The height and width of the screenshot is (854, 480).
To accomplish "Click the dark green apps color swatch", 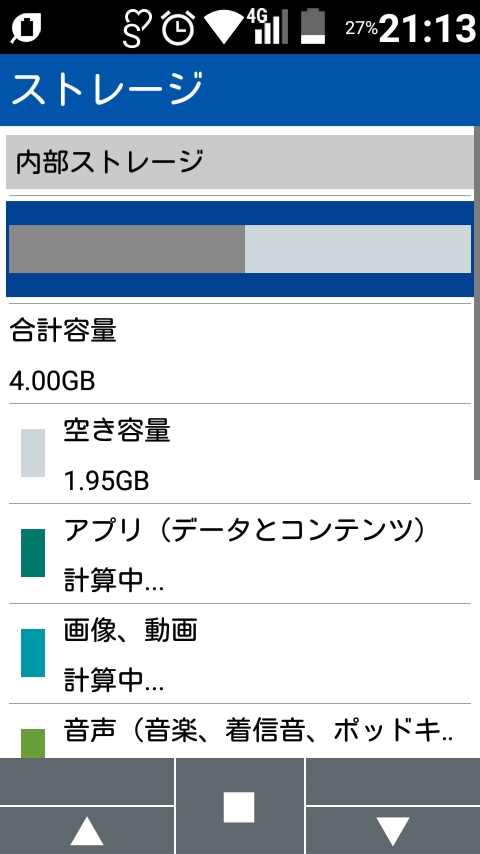I will point(33,553).
